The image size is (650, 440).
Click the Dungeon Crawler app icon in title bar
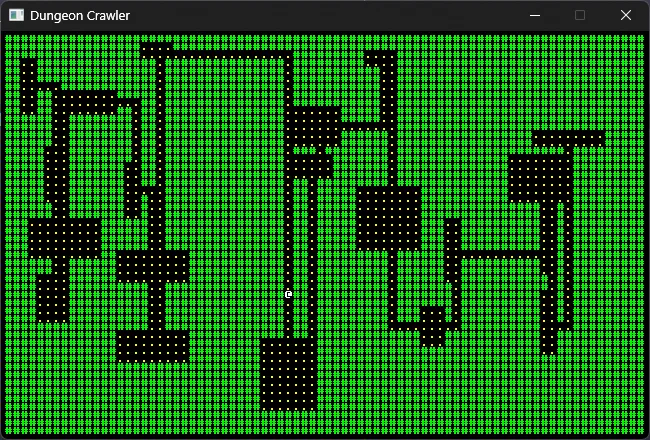(17, 15)
